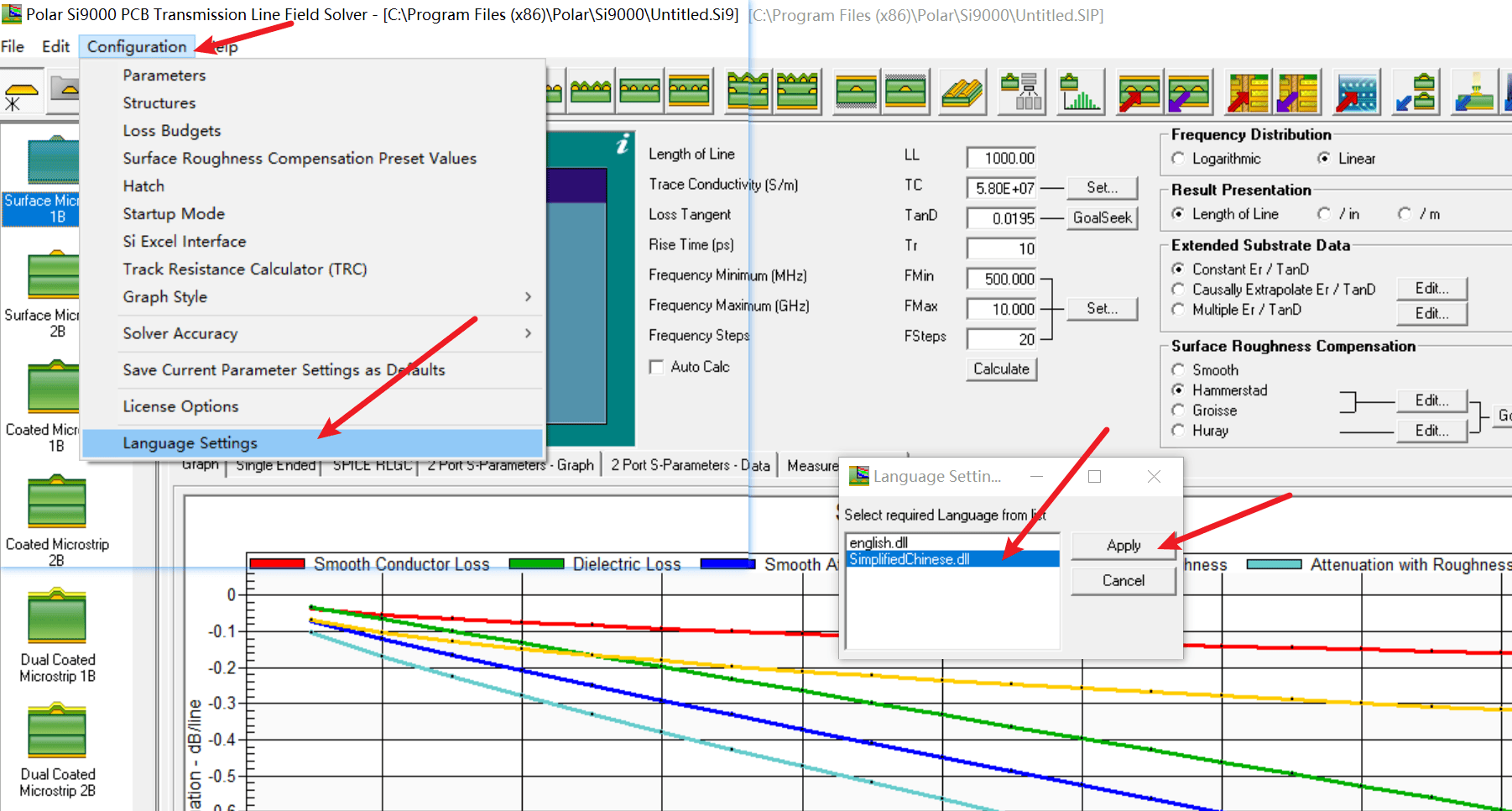Open the Edit menu
The width and height of the screenshot is (1512, 811).
pos(55,46)
